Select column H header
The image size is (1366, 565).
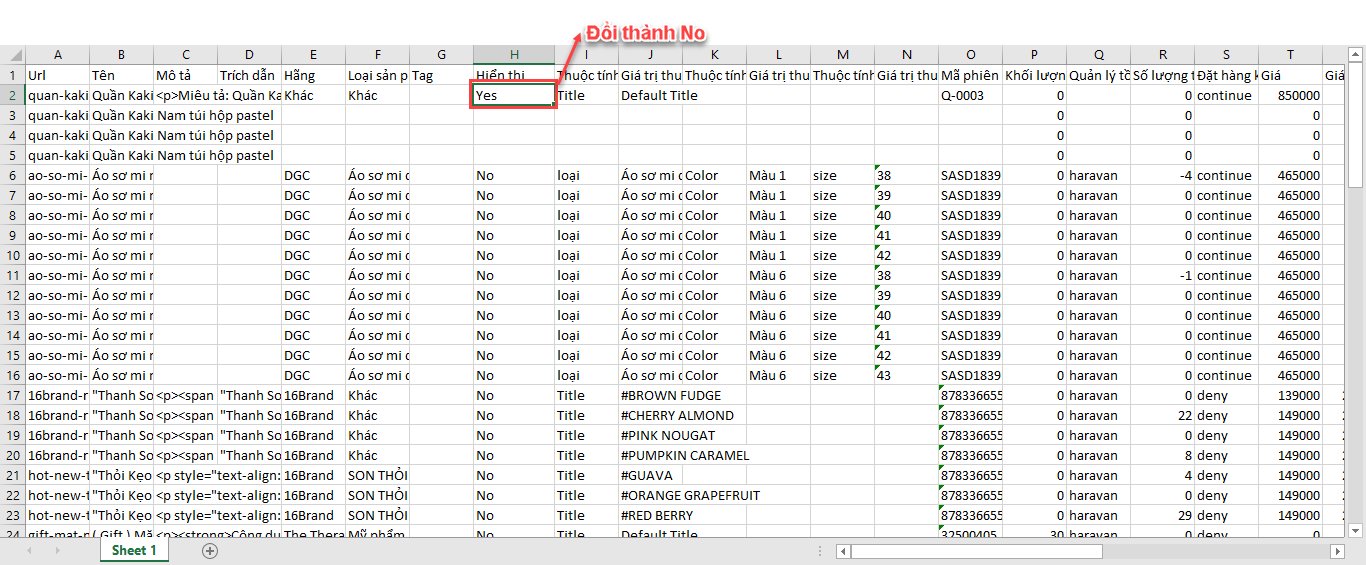tap(514, 55)
